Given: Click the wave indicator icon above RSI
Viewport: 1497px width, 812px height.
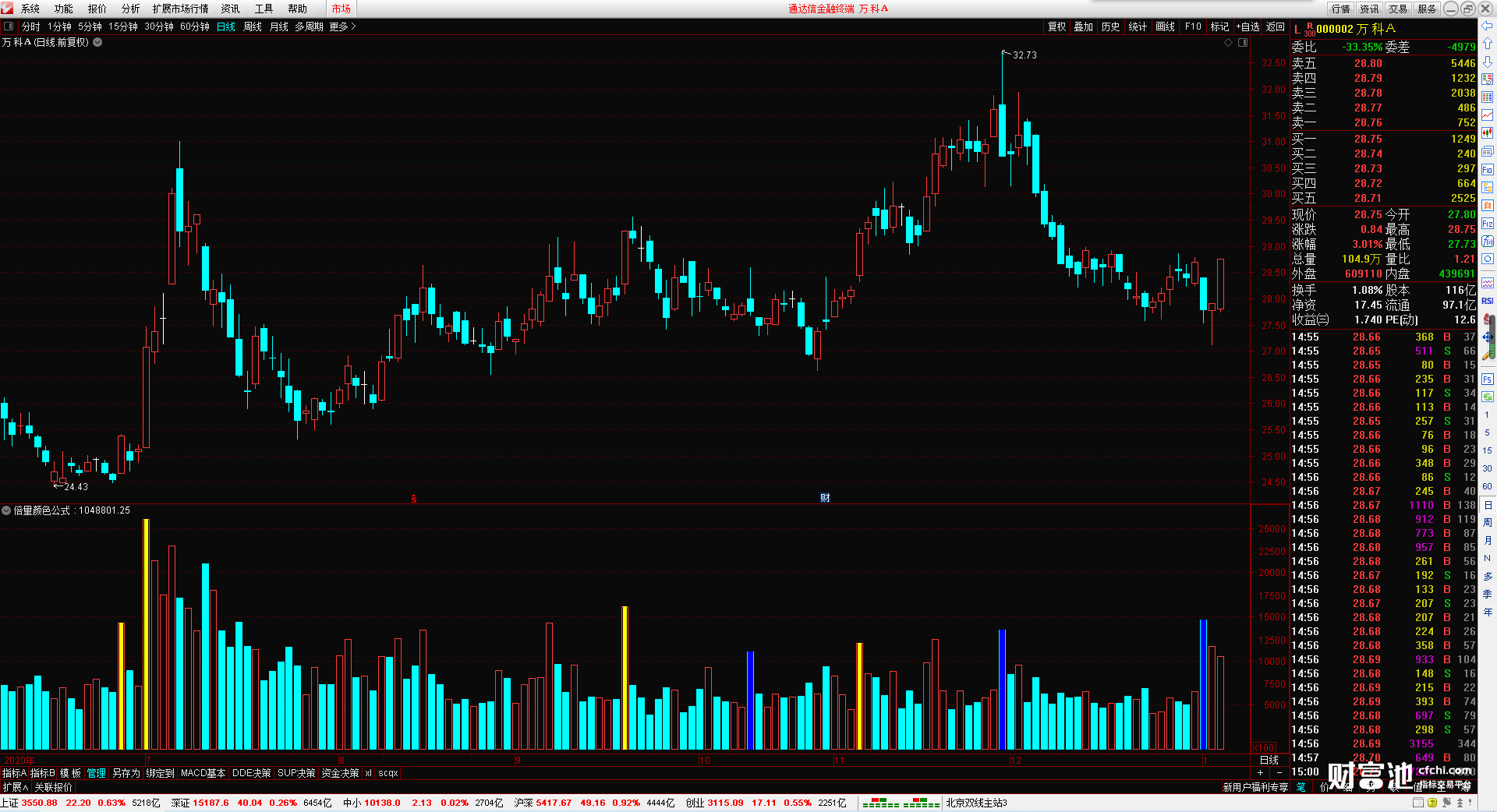Looking at the screenshot, I should click(x=1488, y=282).
